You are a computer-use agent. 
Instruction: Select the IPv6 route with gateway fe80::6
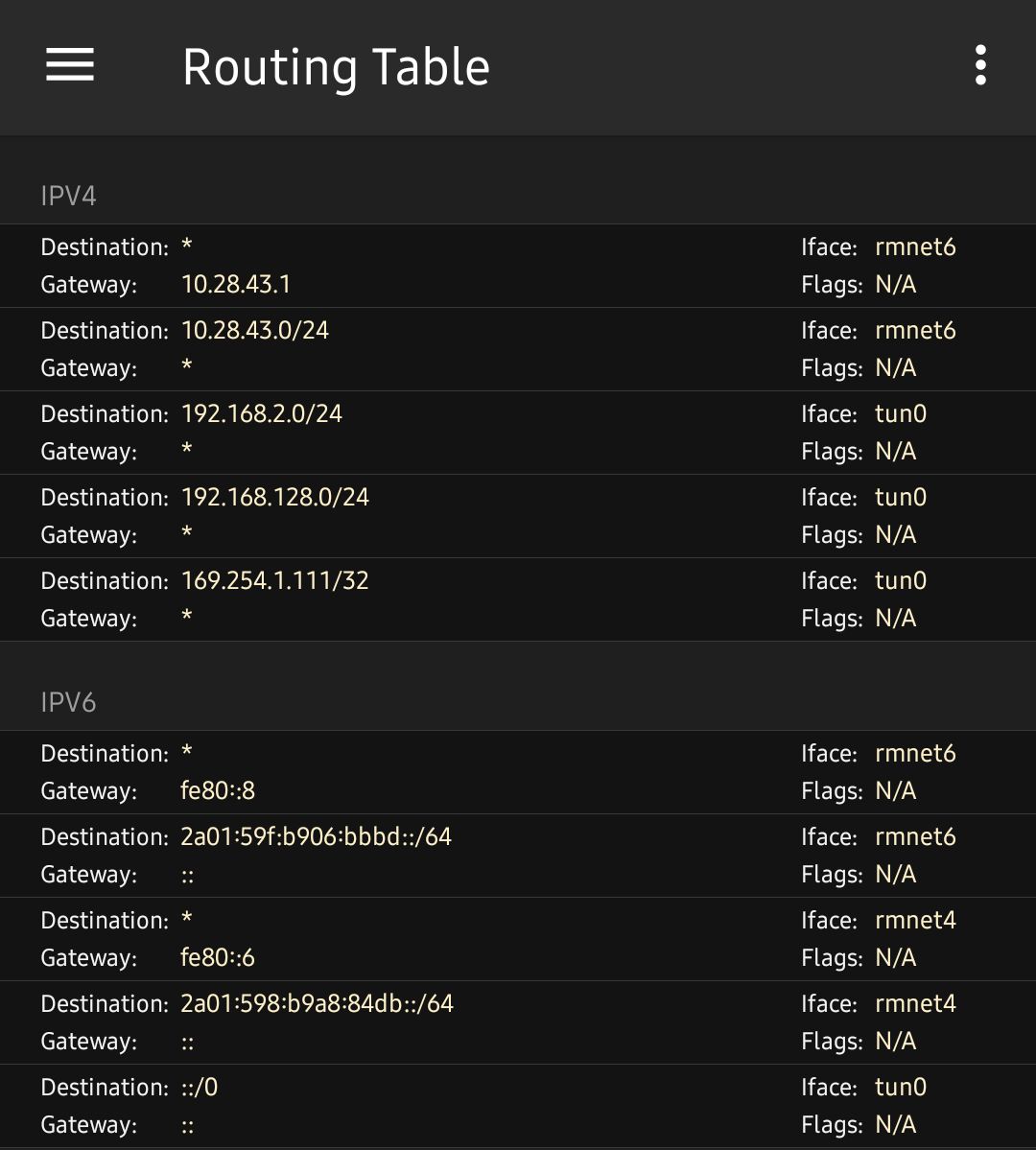pos(518,939)
